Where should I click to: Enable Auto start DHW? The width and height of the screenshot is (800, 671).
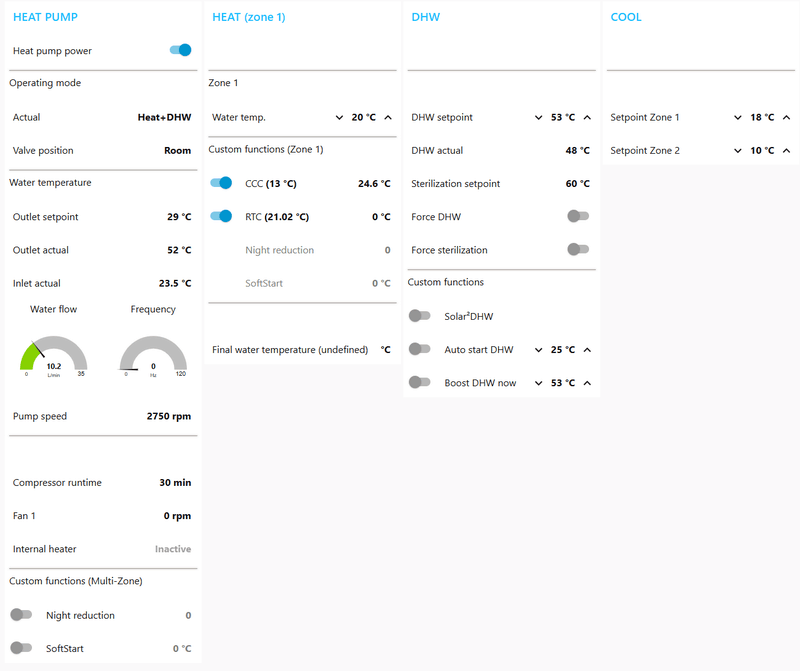420,349
